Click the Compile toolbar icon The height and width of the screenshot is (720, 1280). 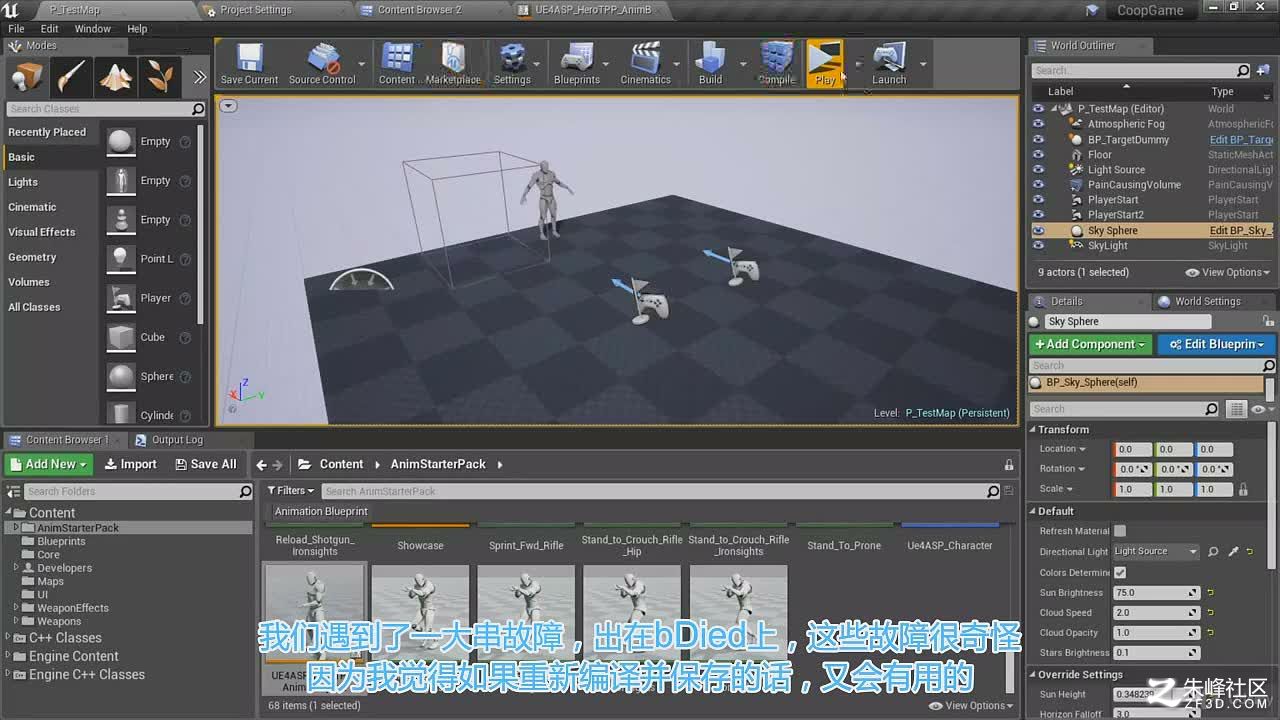tap(776, 63)
